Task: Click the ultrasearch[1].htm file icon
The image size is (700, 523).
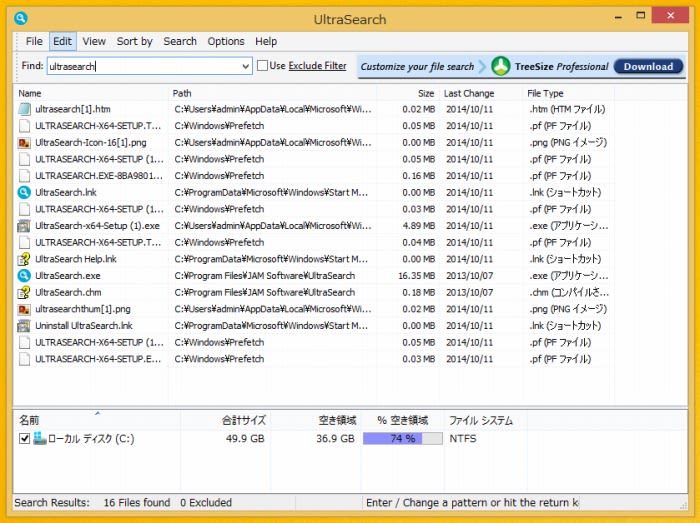Action: point(24,108)
